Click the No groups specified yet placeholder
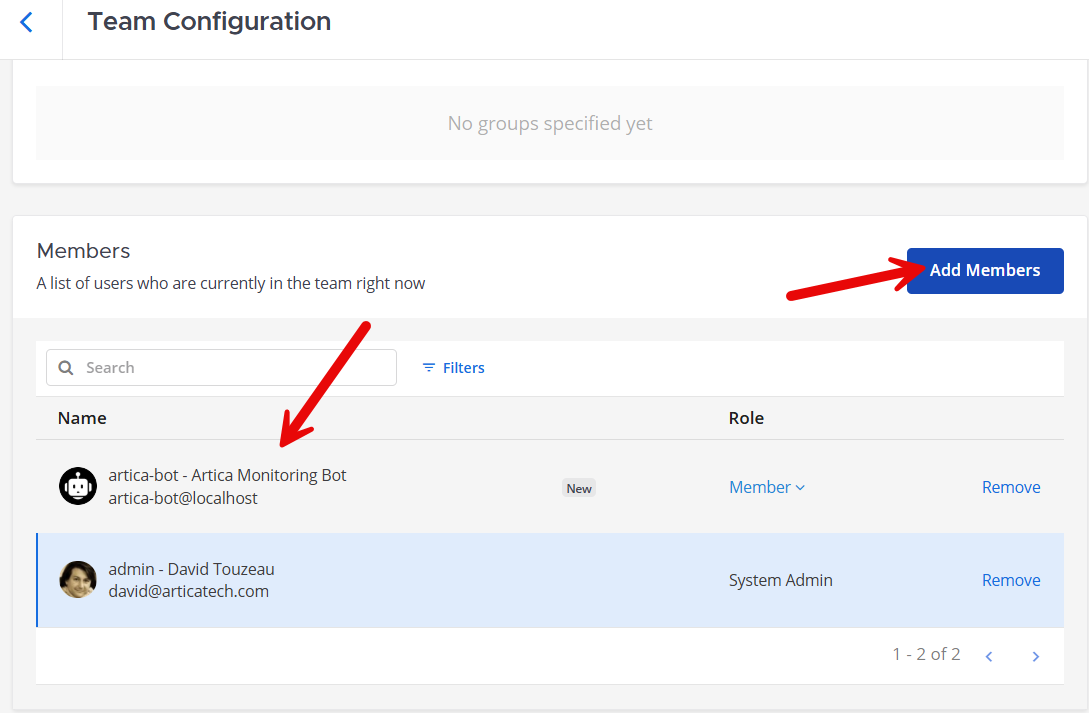This screenshot has width=1089, height=713. (x=549, y=124)
